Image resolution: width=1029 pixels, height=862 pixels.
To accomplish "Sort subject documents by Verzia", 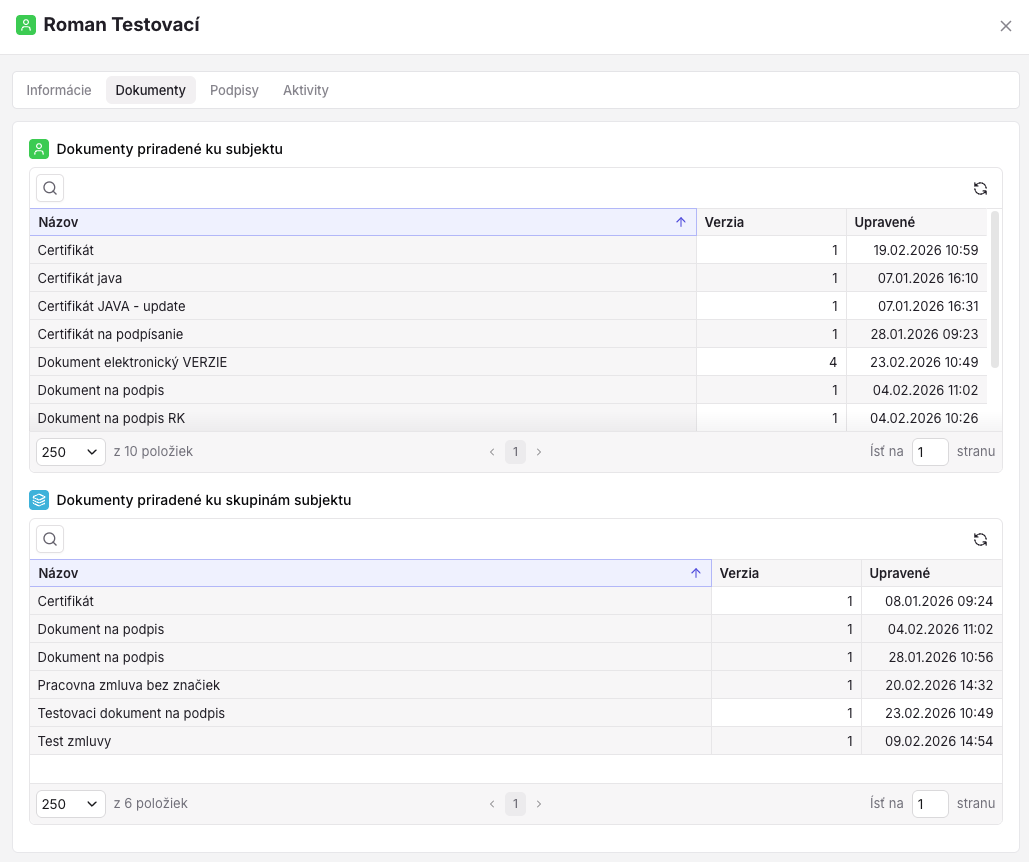I will pos(771,222).
